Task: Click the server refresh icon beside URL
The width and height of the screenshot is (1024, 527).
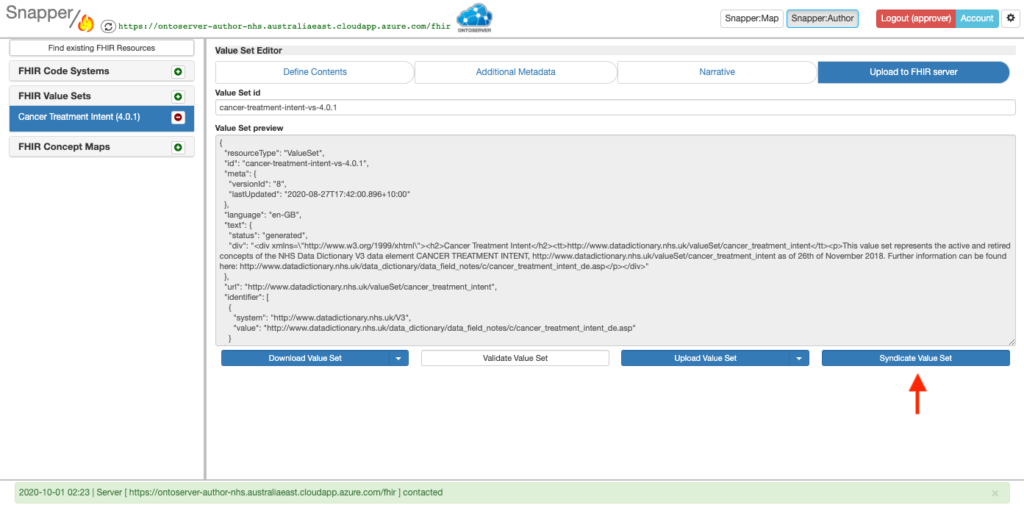Action: (108, 26)
